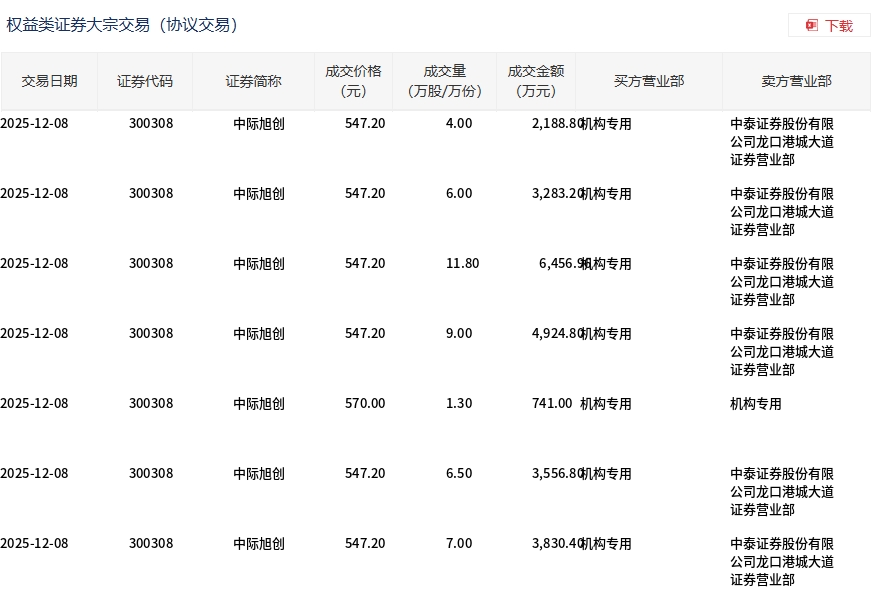
Task: Click the download icon beside 下载
Action: (x=812, y=25)
